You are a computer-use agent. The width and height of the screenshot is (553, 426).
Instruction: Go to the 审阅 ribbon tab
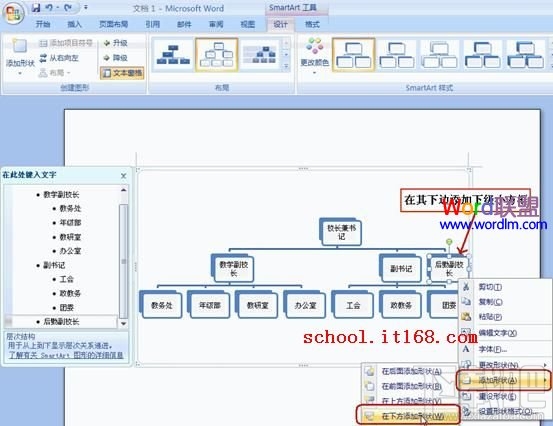pos(216,24)
